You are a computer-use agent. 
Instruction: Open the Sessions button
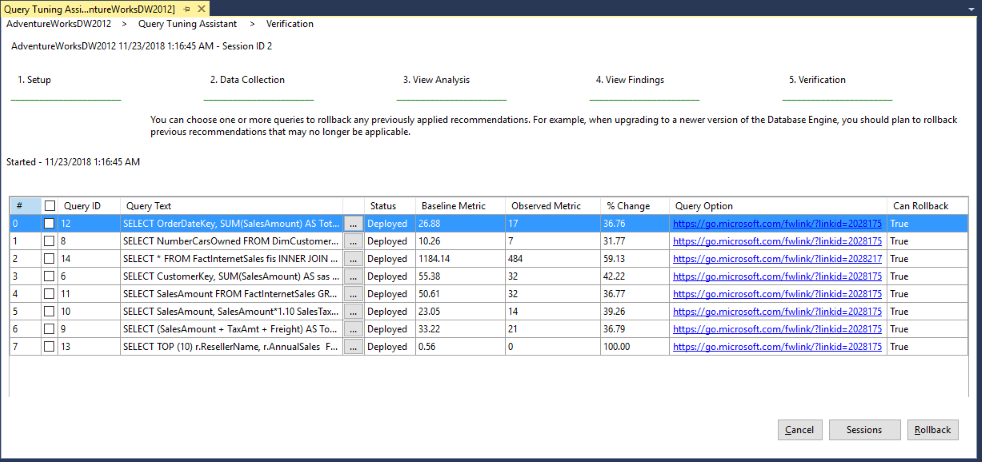coord(863,430)
